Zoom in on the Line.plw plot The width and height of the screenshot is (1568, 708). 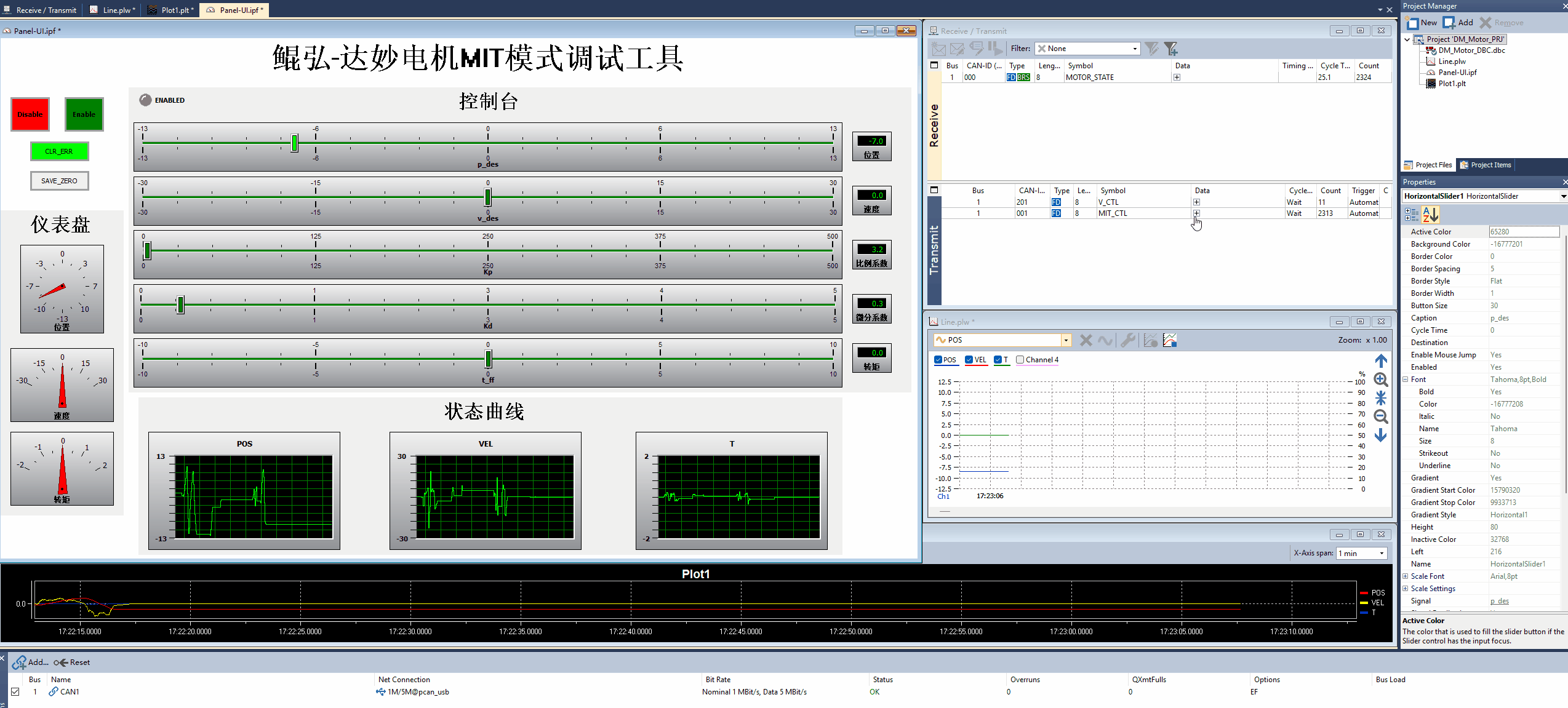coord(1381,380)
